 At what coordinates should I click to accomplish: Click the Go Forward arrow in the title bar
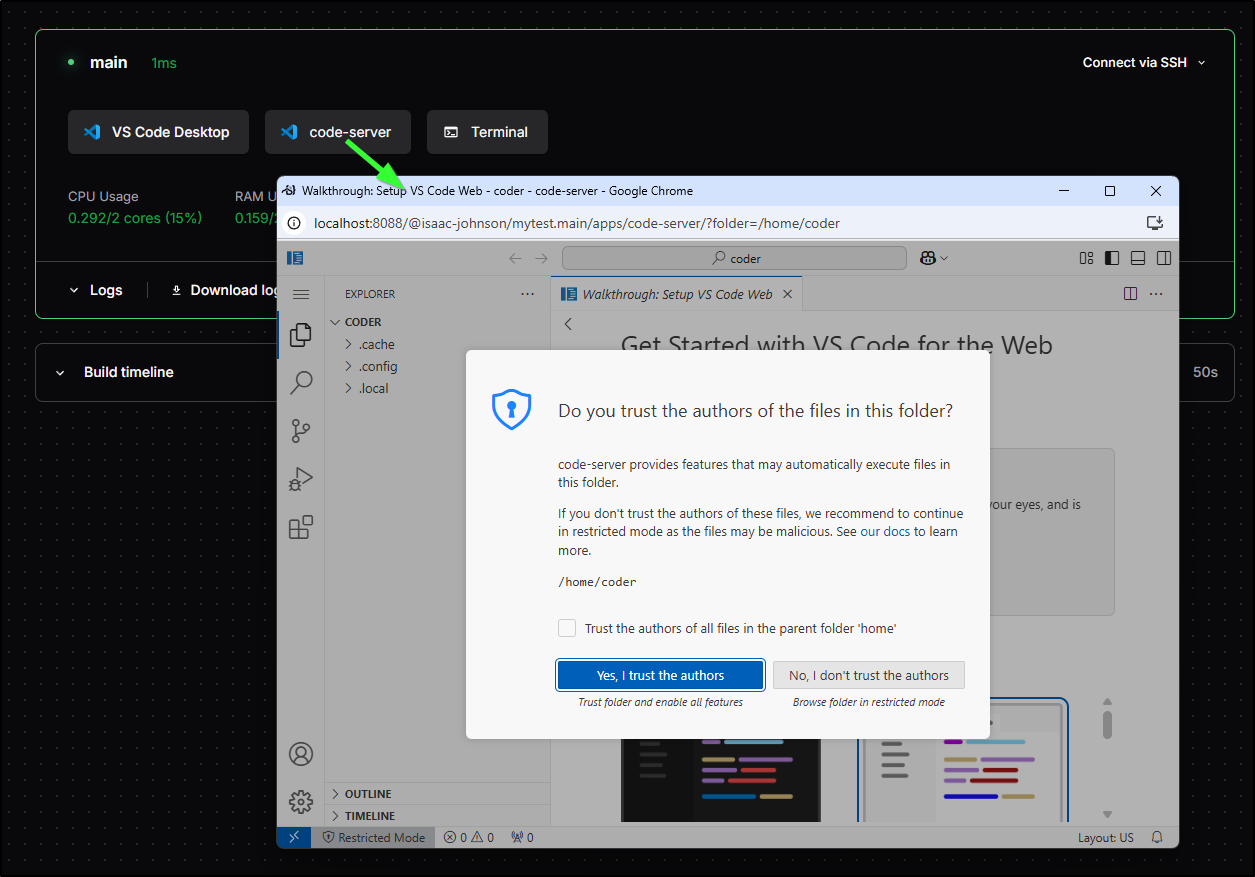[x=541, y=258]
